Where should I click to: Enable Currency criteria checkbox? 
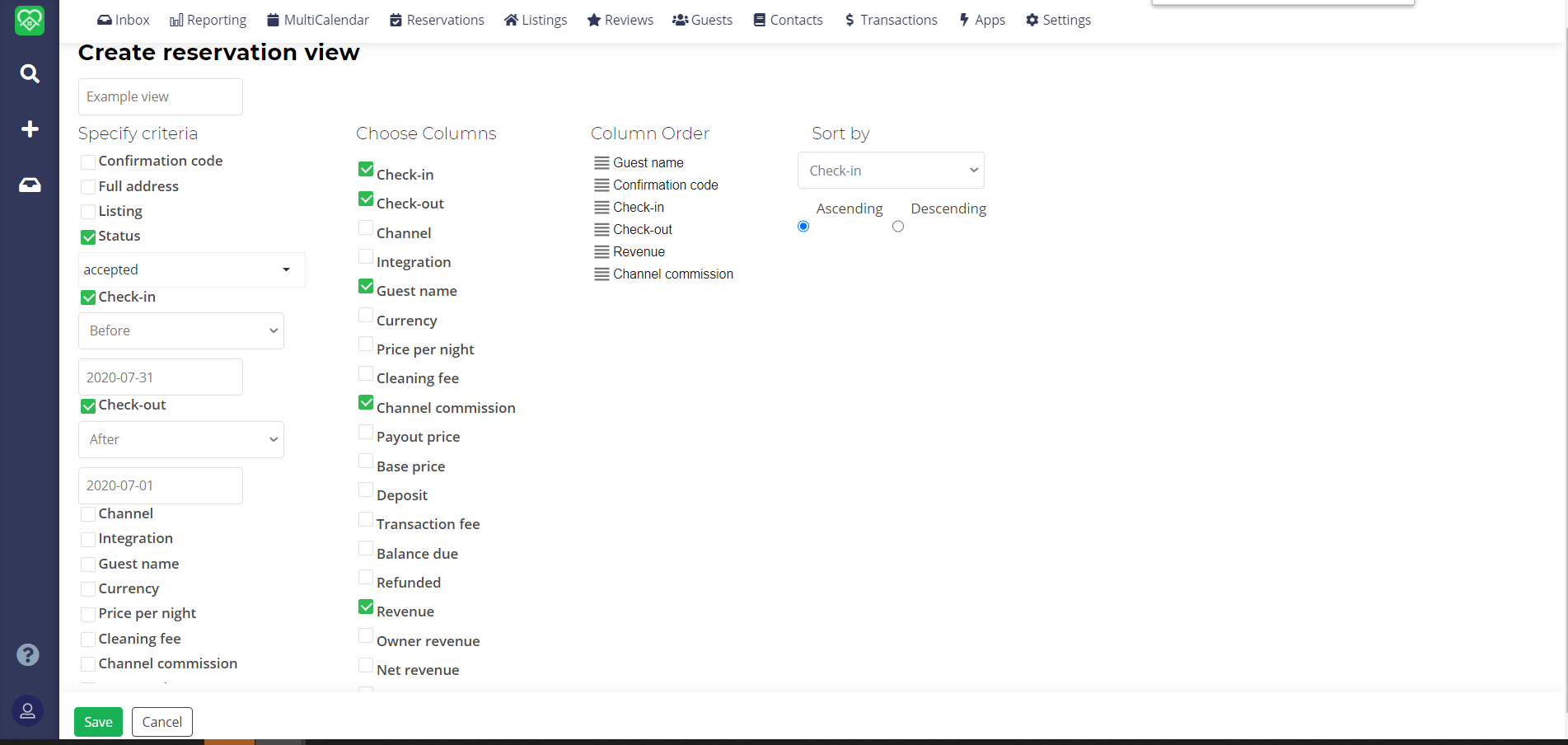[x=88, y=590]
